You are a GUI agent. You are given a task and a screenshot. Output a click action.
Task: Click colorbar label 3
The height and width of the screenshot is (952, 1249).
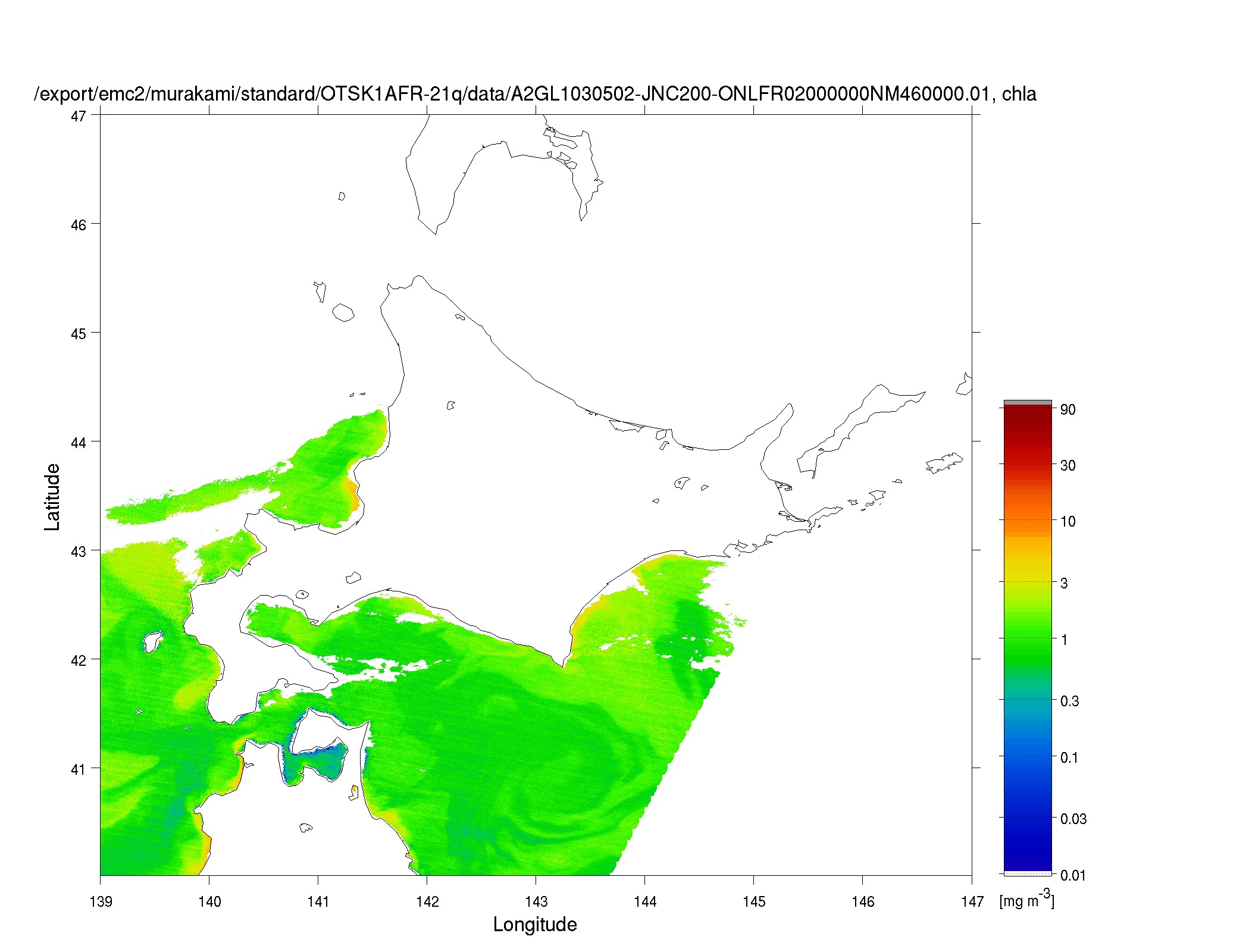(1064, 583)
